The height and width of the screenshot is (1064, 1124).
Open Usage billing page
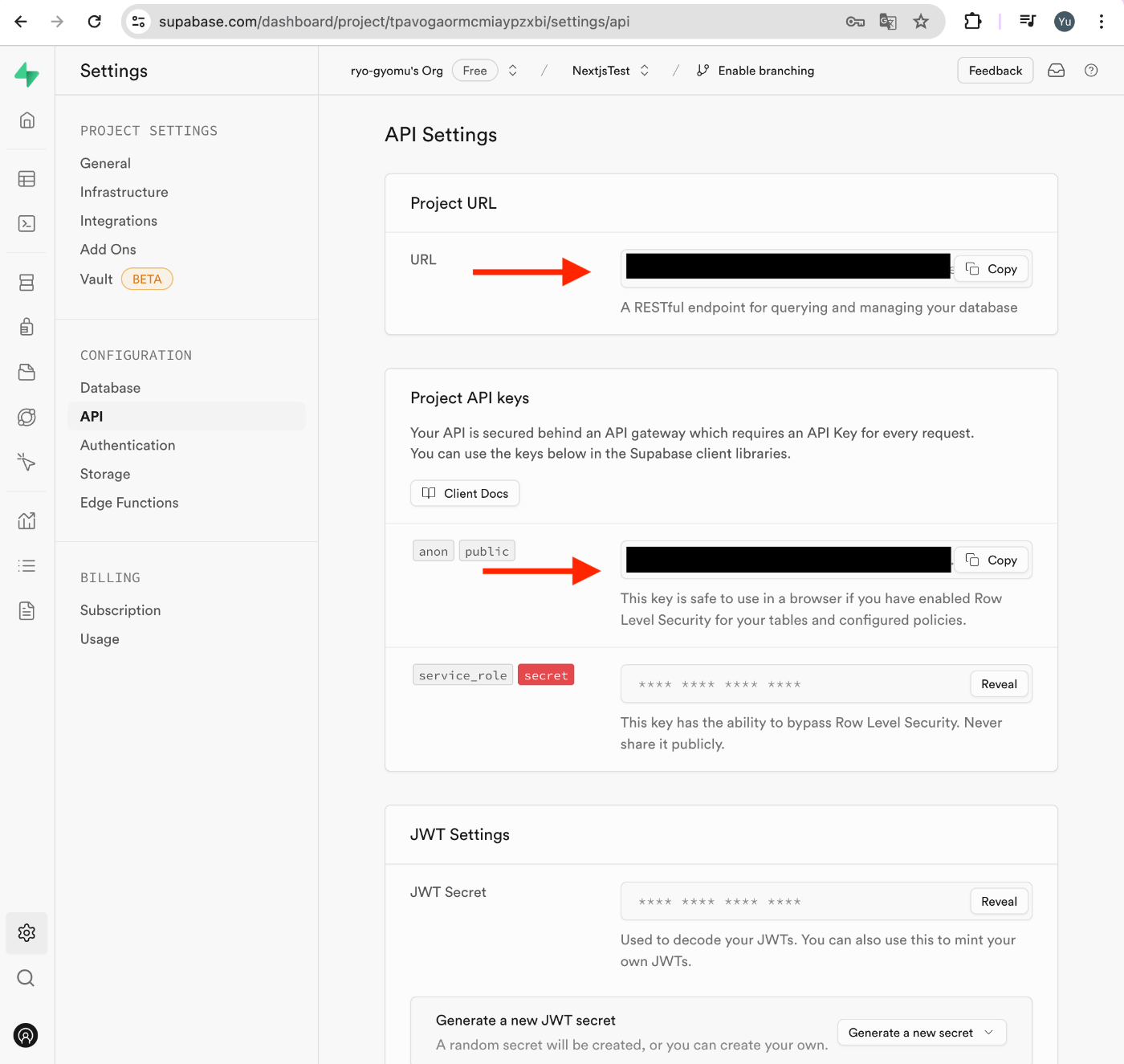(100, 639)
